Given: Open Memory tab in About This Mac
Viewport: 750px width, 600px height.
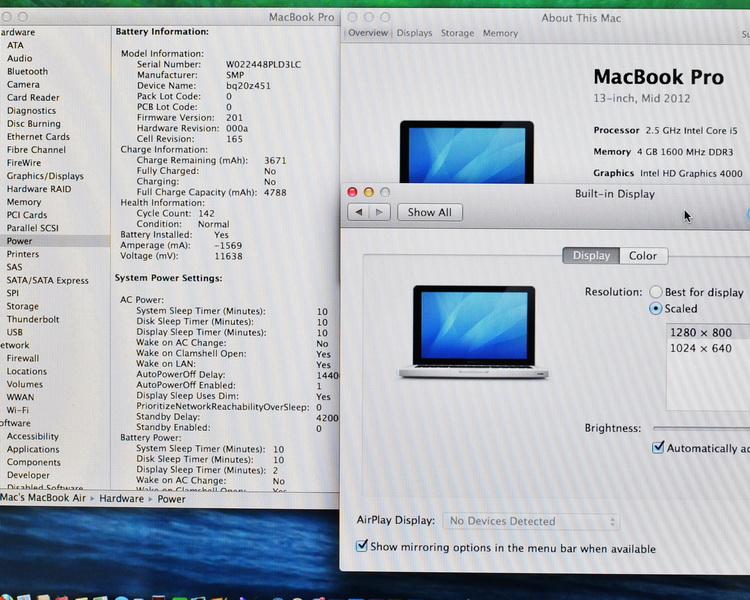Looking at the screenshot, I should tap(500, 33).
